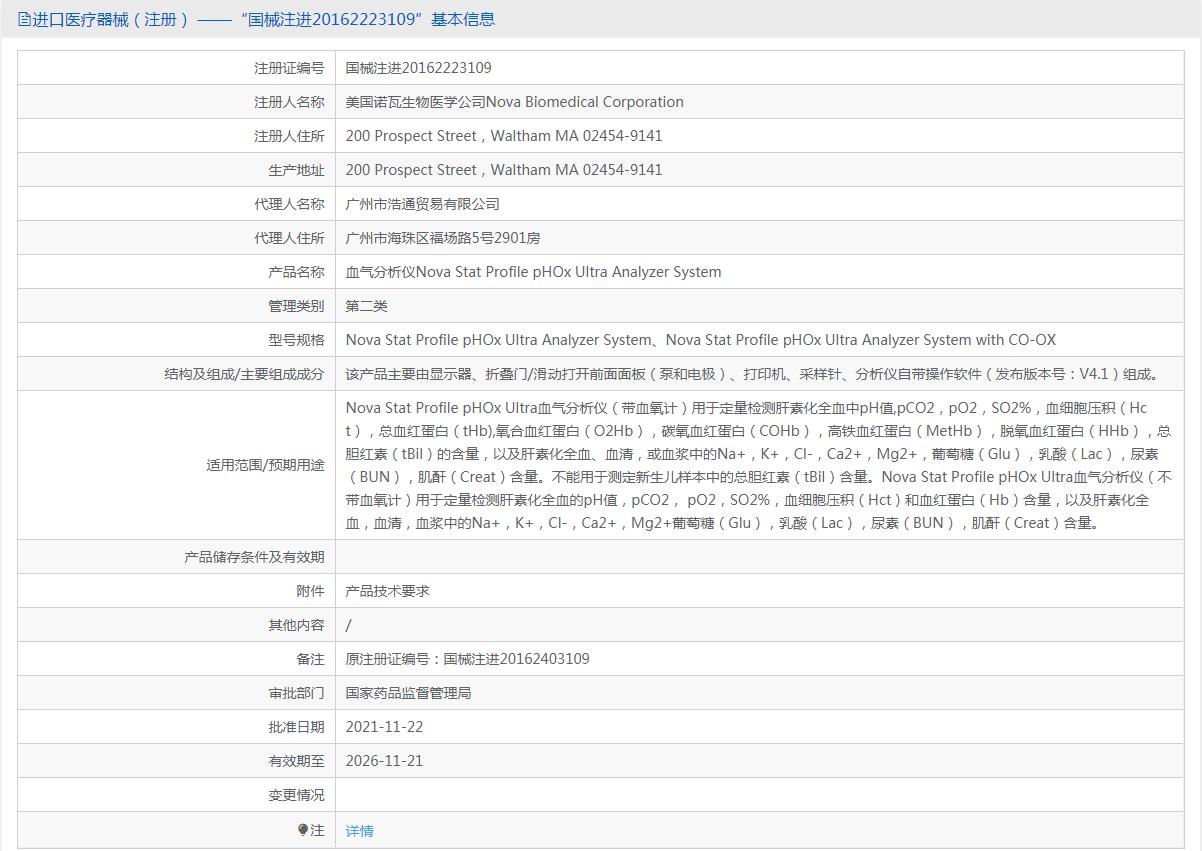Click the 型号规格 model specification value
This screenshot has width=1202, height=851.
[700, 340]
